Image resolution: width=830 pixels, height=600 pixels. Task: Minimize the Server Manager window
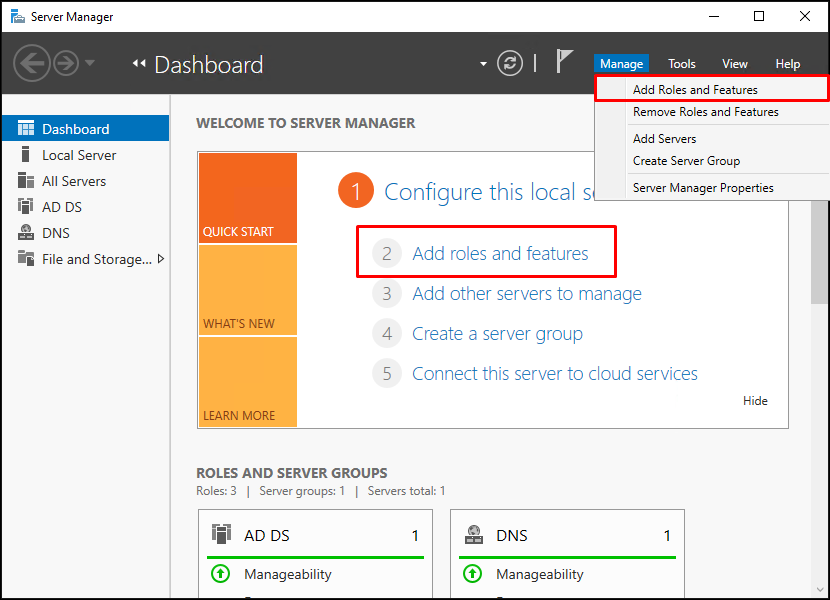pyautogui.click(x=714, y=16)
